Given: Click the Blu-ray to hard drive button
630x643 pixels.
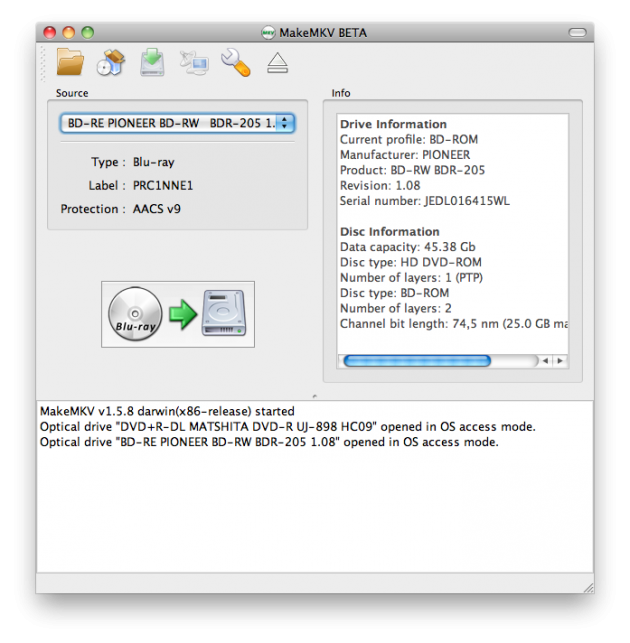Looking at the screenshot, I should pos(178,314).
